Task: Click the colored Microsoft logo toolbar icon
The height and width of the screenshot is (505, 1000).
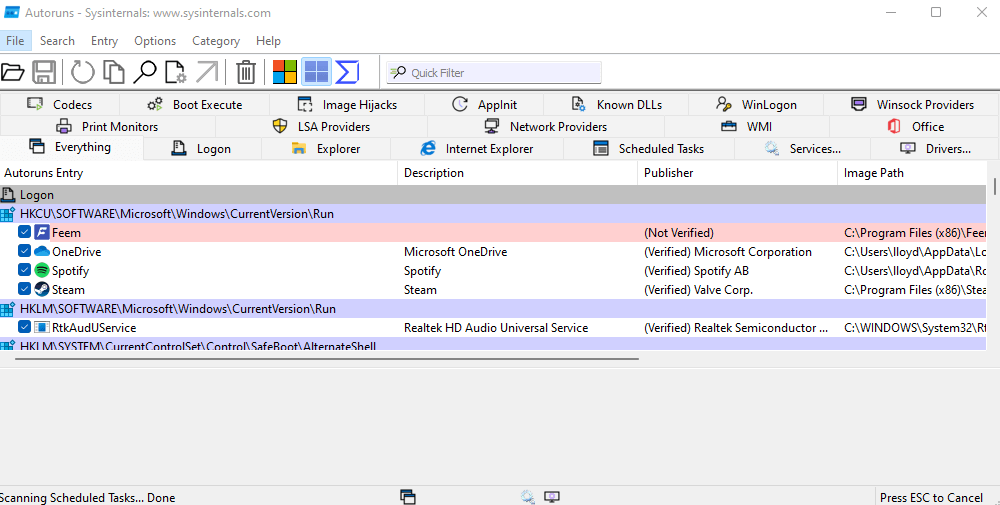Action: (x=285, y=72)
